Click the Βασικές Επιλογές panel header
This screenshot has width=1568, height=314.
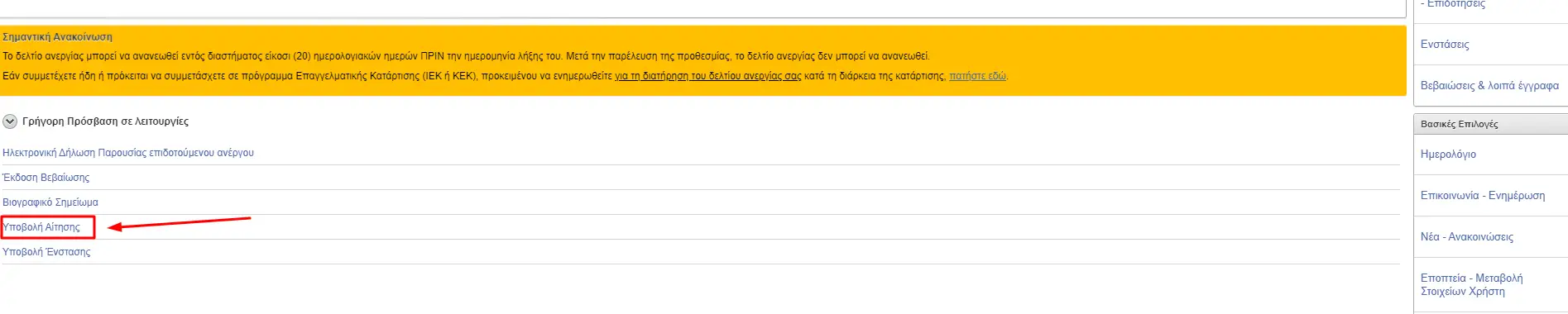click(x=1491, y=124)
